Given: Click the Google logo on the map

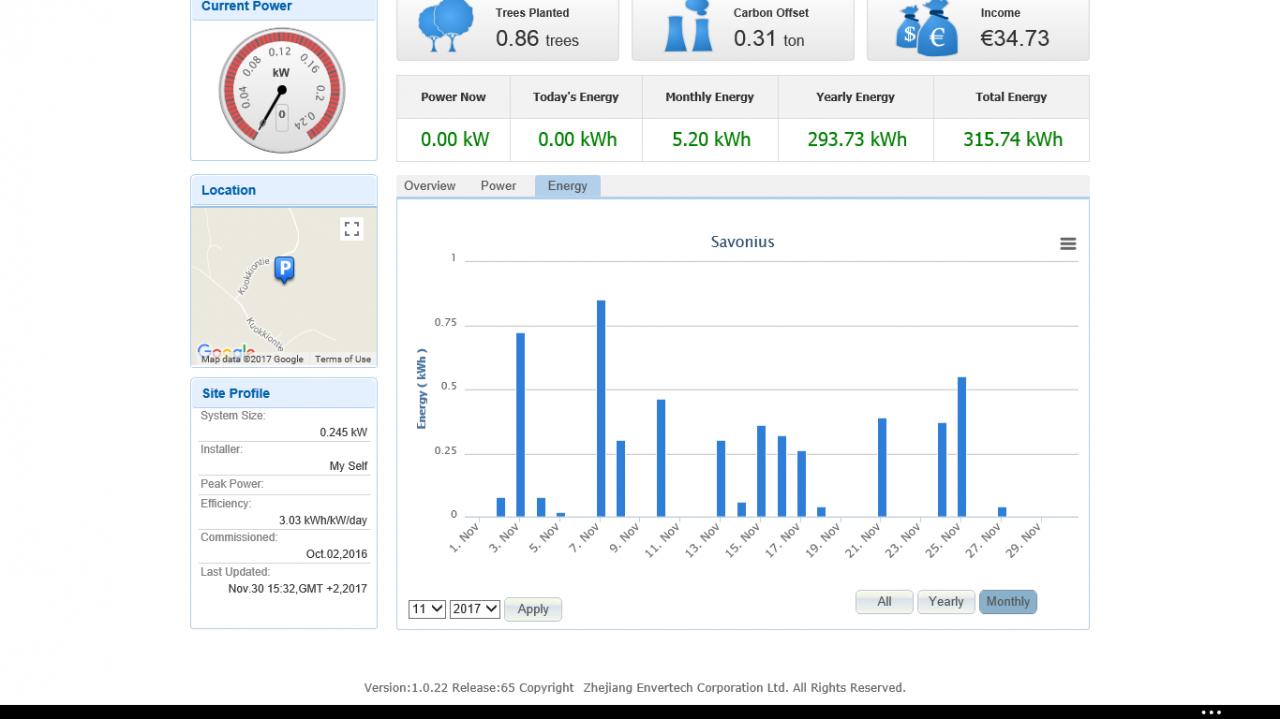Looking at the screenshot, I should pyautogui.click(x=225, y=350).
